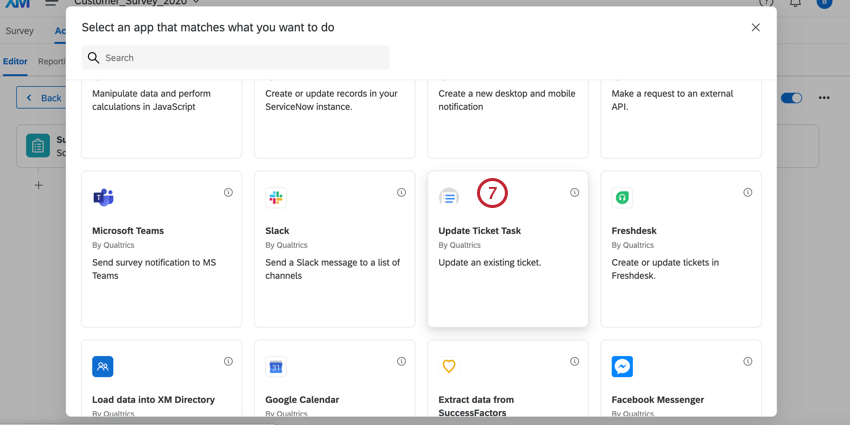
Task: Click the SuccessFactors heart icon
Action: (449, 367)
